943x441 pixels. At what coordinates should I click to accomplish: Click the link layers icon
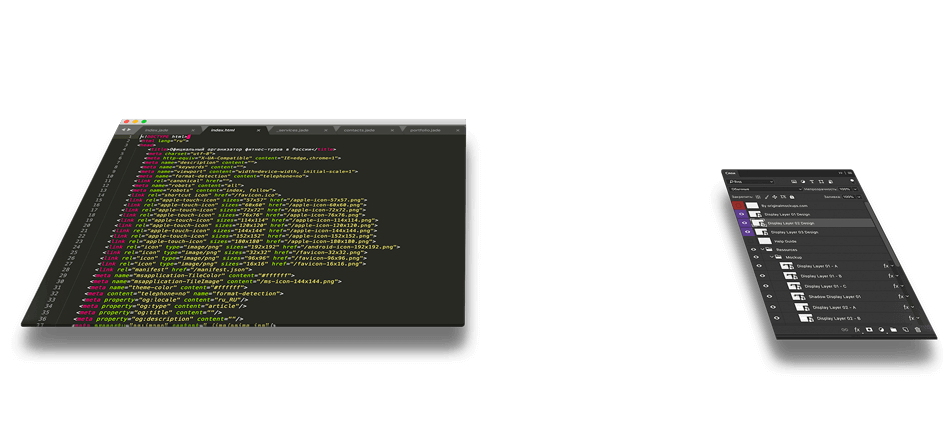click(x=845, y=329)
